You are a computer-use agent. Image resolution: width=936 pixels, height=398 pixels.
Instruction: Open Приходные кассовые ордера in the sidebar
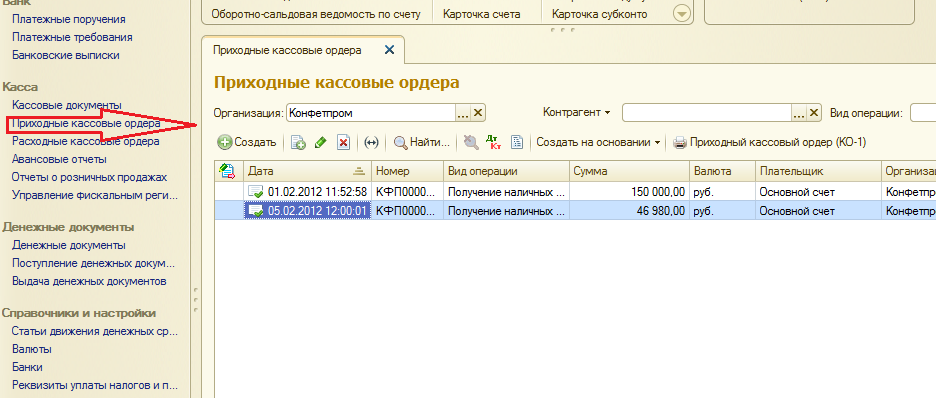tap(86, 124)
